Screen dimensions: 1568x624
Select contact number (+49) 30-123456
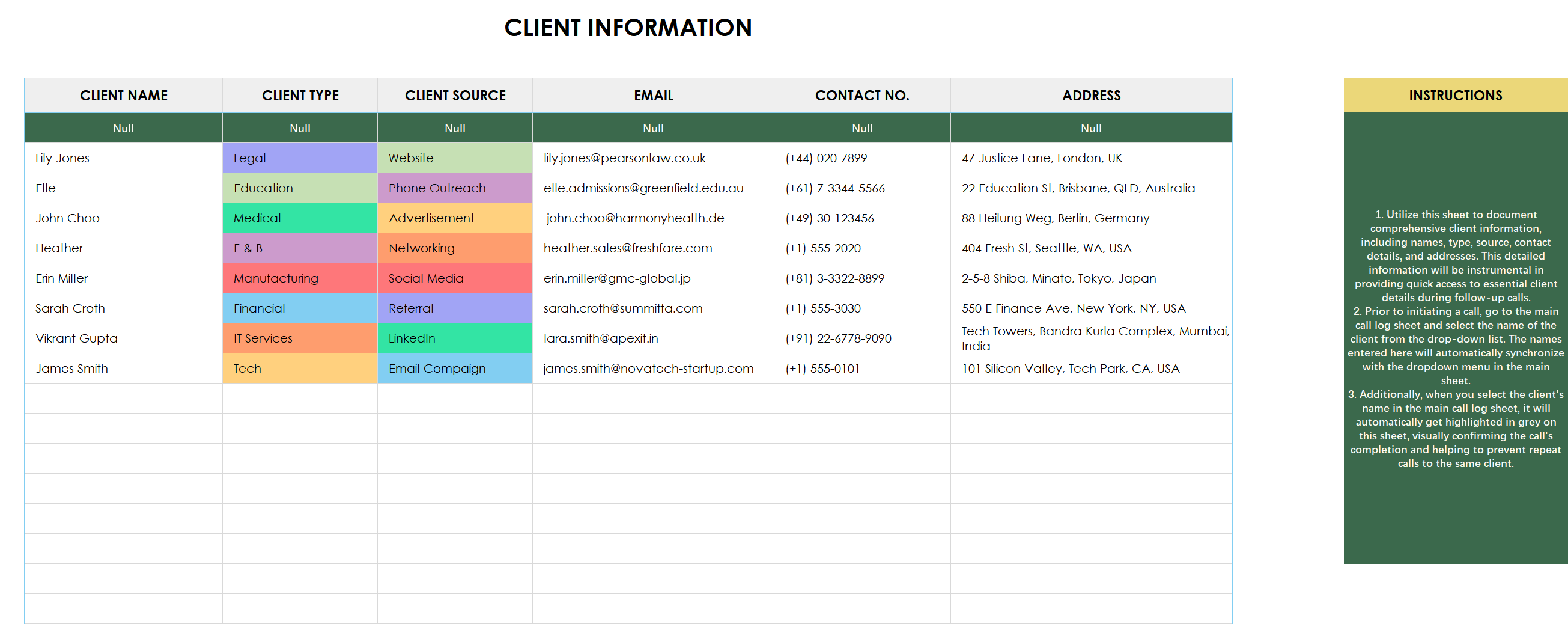pyautogui.click(x=862, y=218)
